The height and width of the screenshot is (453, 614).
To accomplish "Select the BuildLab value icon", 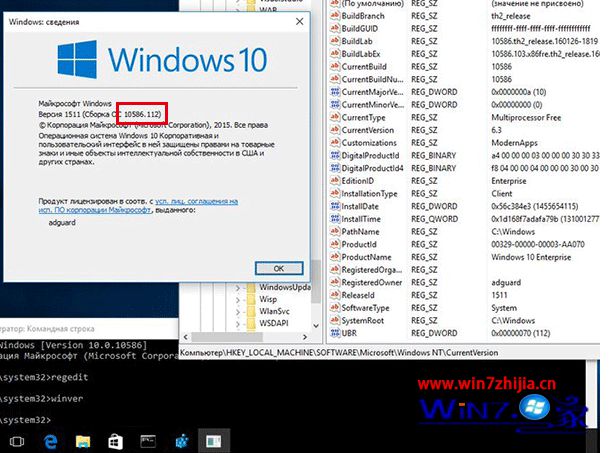I will coord(335,41).
